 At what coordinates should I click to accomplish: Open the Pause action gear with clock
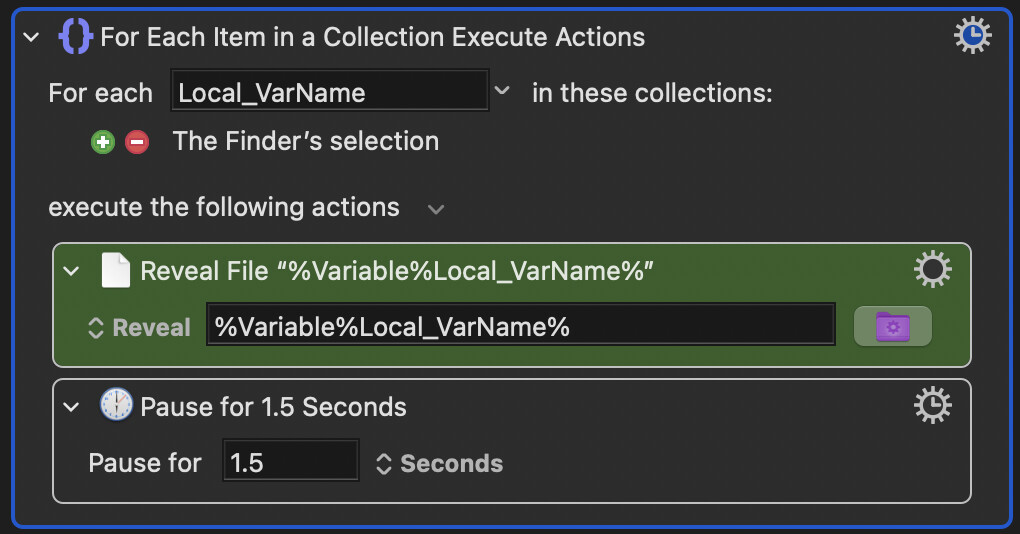coord(933,405)
